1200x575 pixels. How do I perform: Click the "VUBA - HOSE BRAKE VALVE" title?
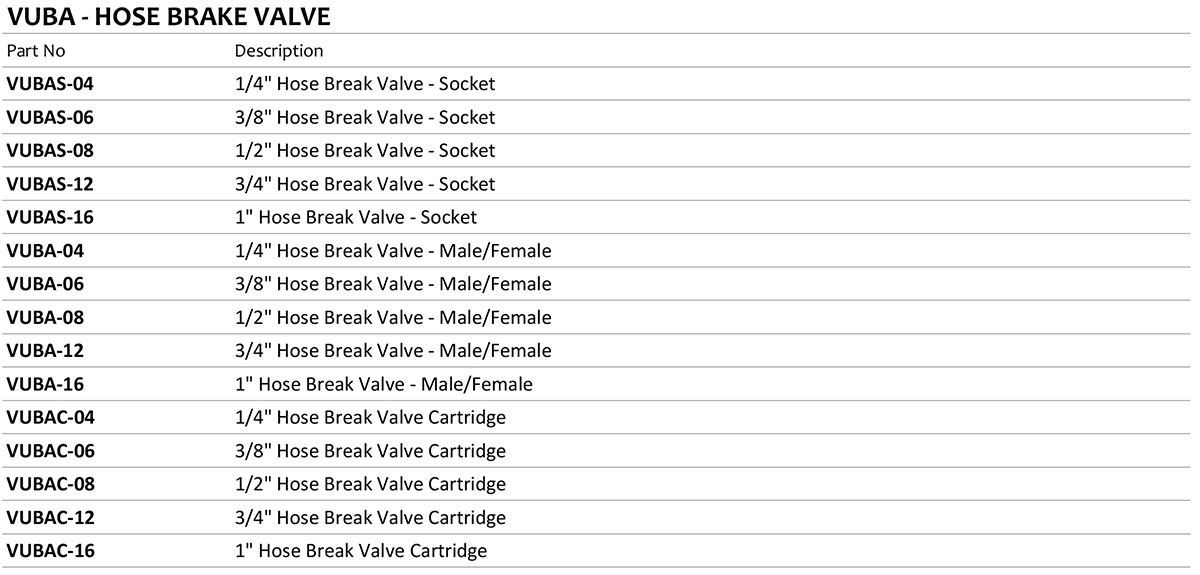[168, 17]
